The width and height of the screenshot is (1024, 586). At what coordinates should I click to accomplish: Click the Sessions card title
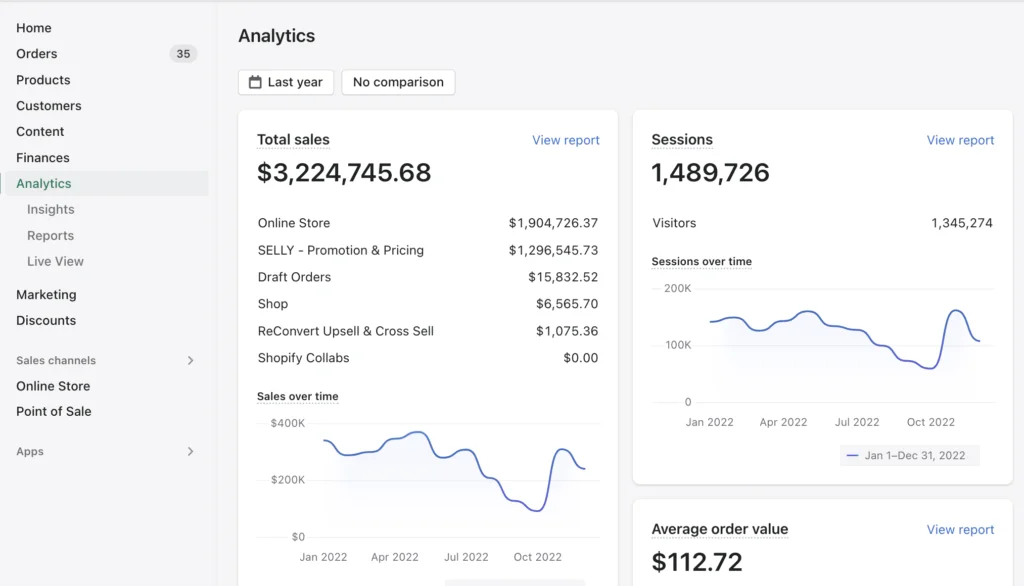pos(682,140)
